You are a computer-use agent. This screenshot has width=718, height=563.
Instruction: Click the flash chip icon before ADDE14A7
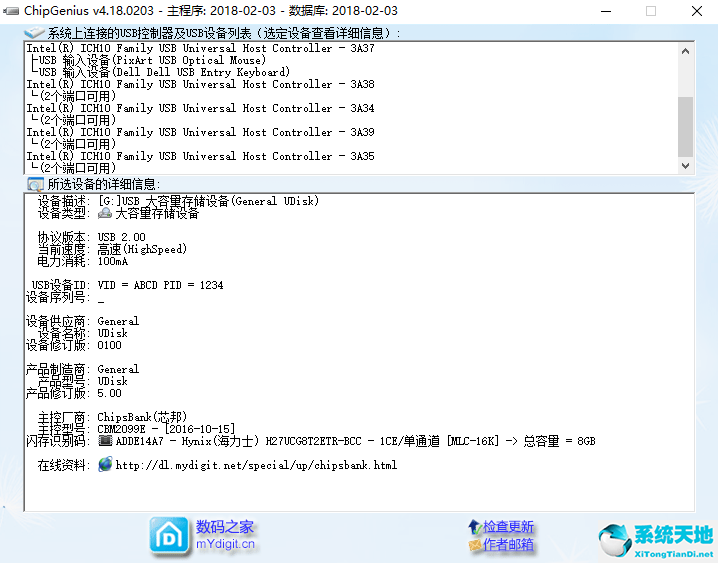tap(105, 441)
